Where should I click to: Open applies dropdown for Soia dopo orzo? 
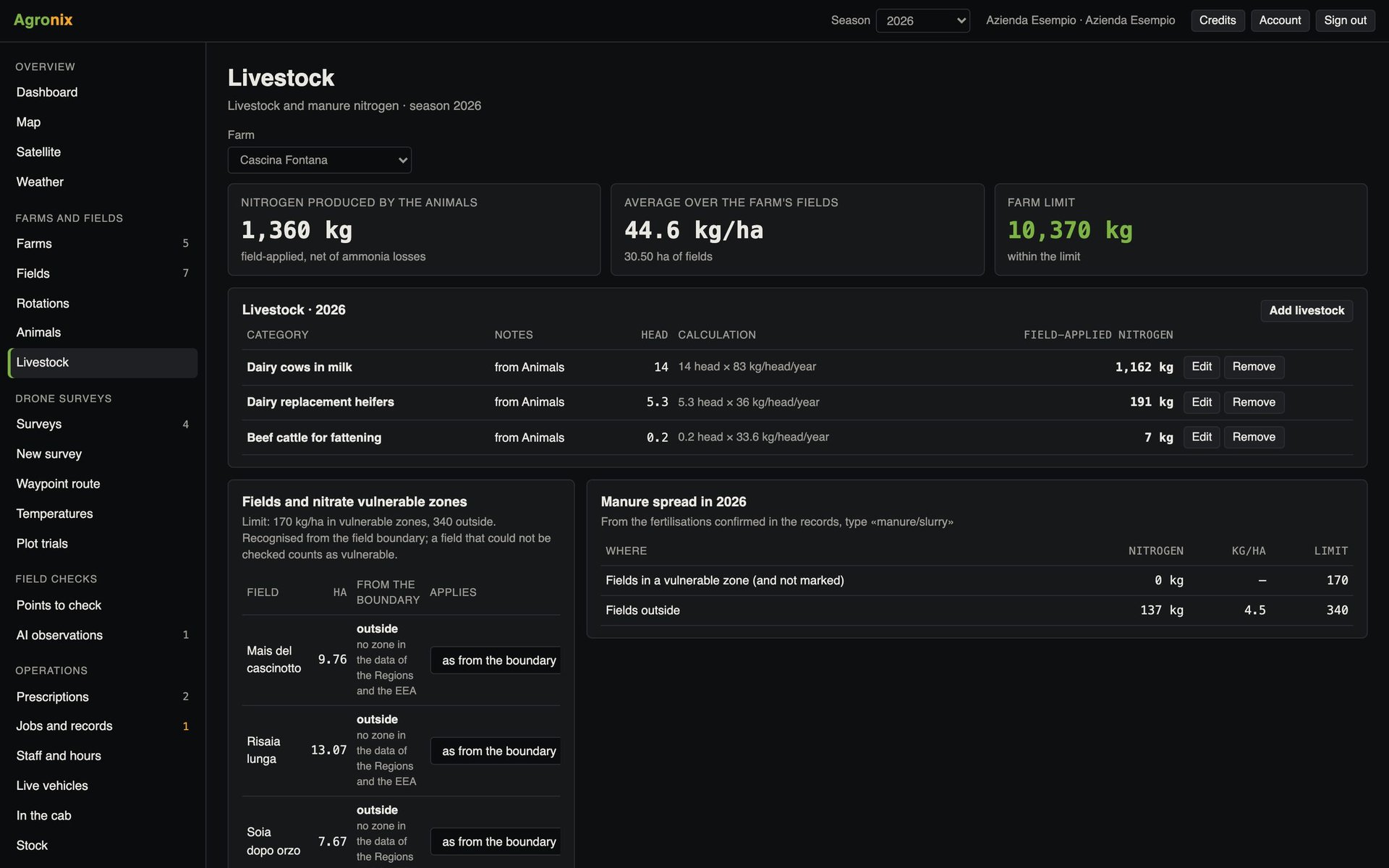pos(496,842)
